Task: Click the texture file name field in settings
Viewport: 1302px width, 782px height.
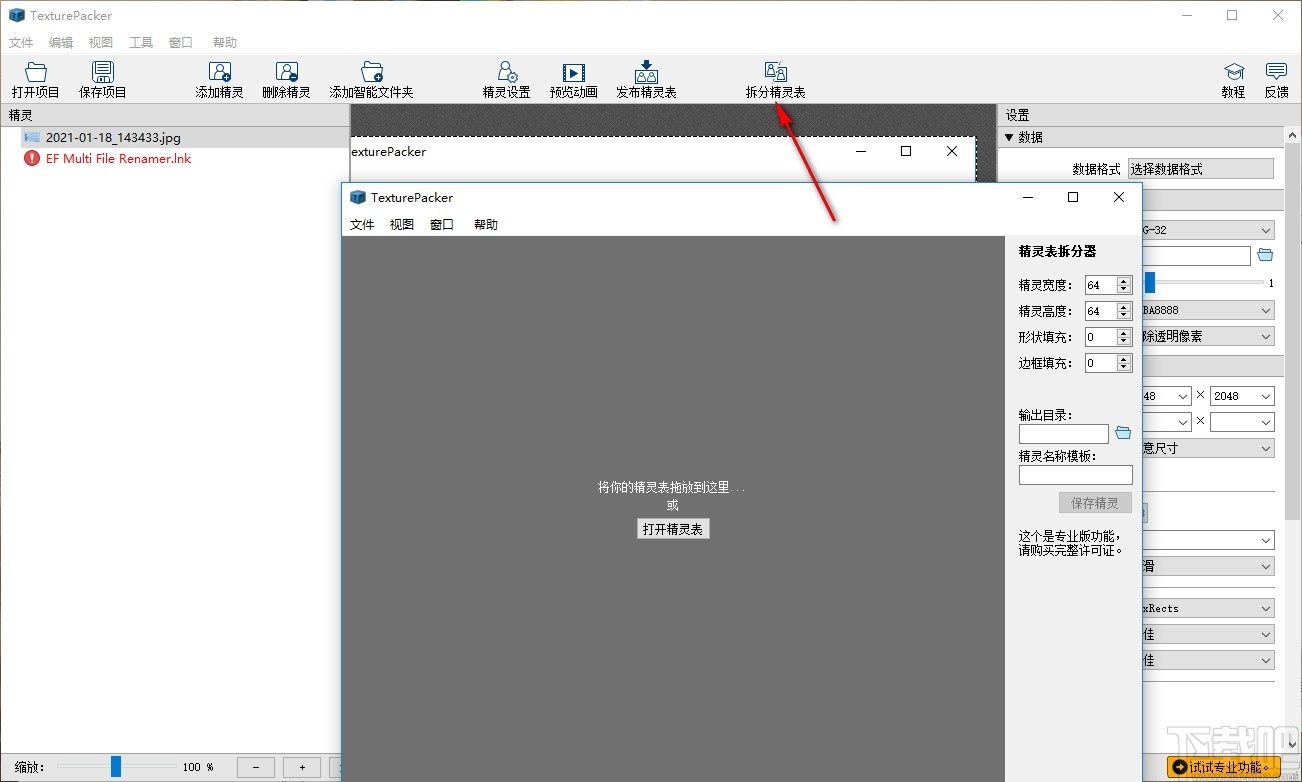Action: [x=1196, y=256]
